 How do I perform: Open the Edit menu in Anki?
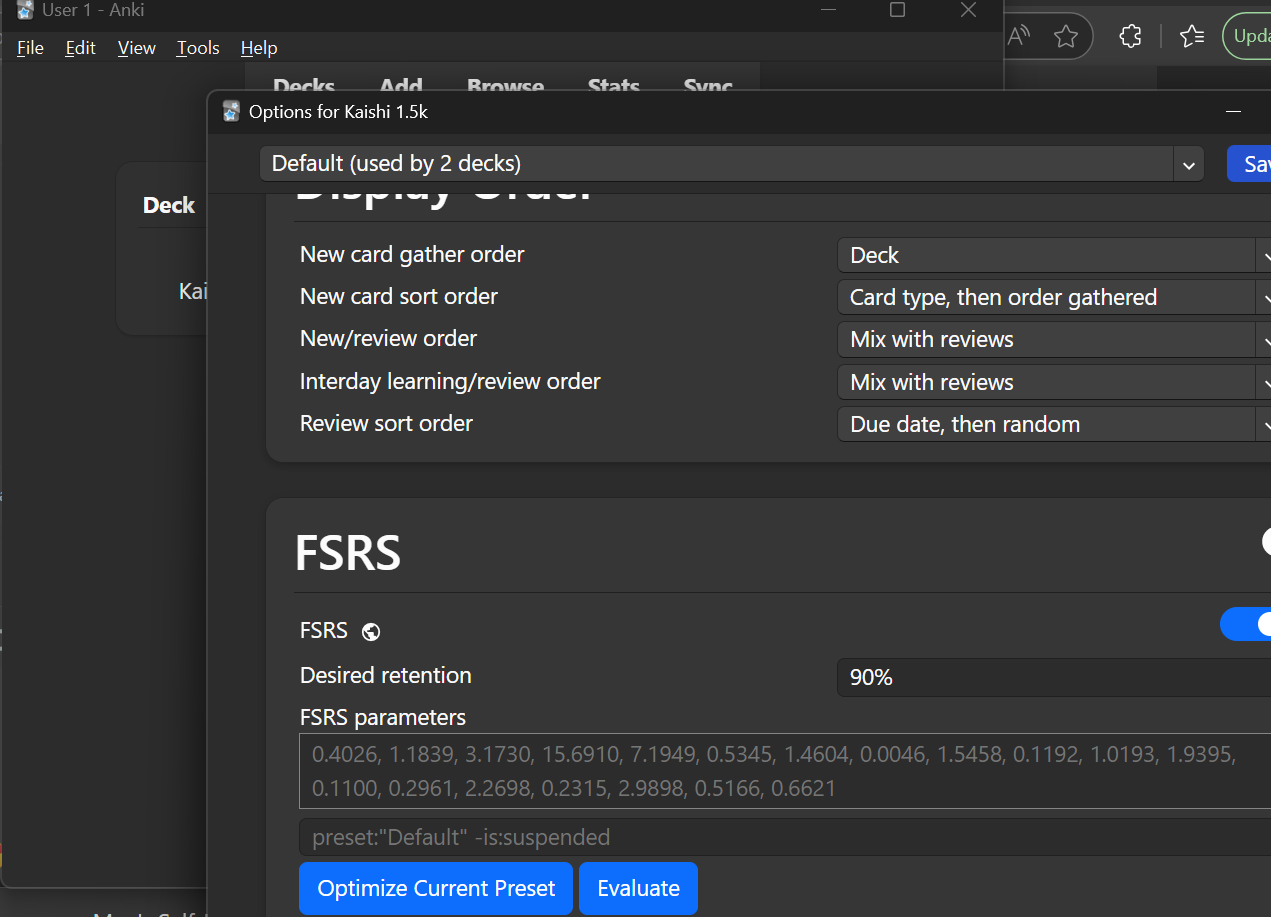pos(81,48)
